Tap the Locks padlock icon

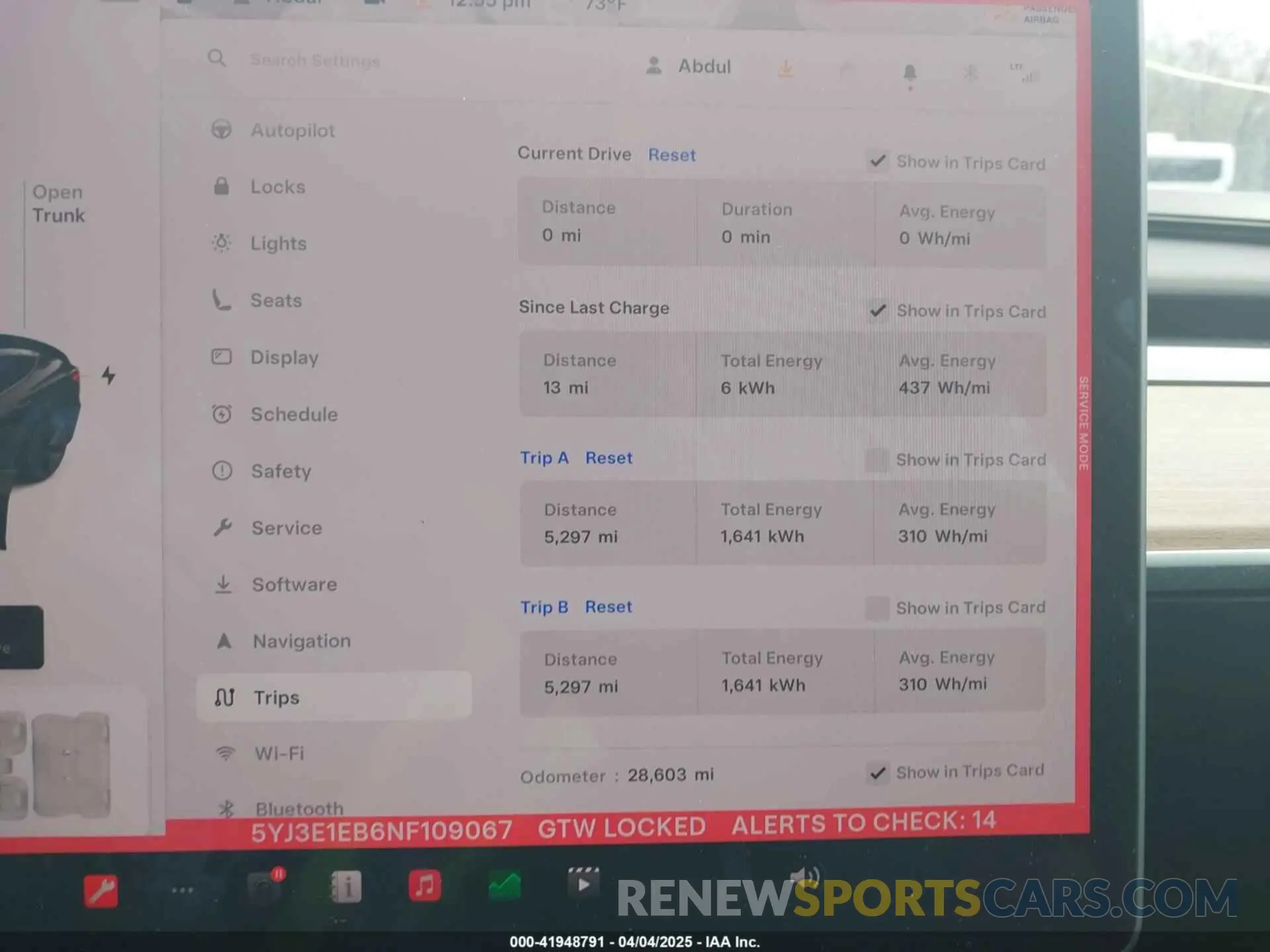tap(221, 186)
